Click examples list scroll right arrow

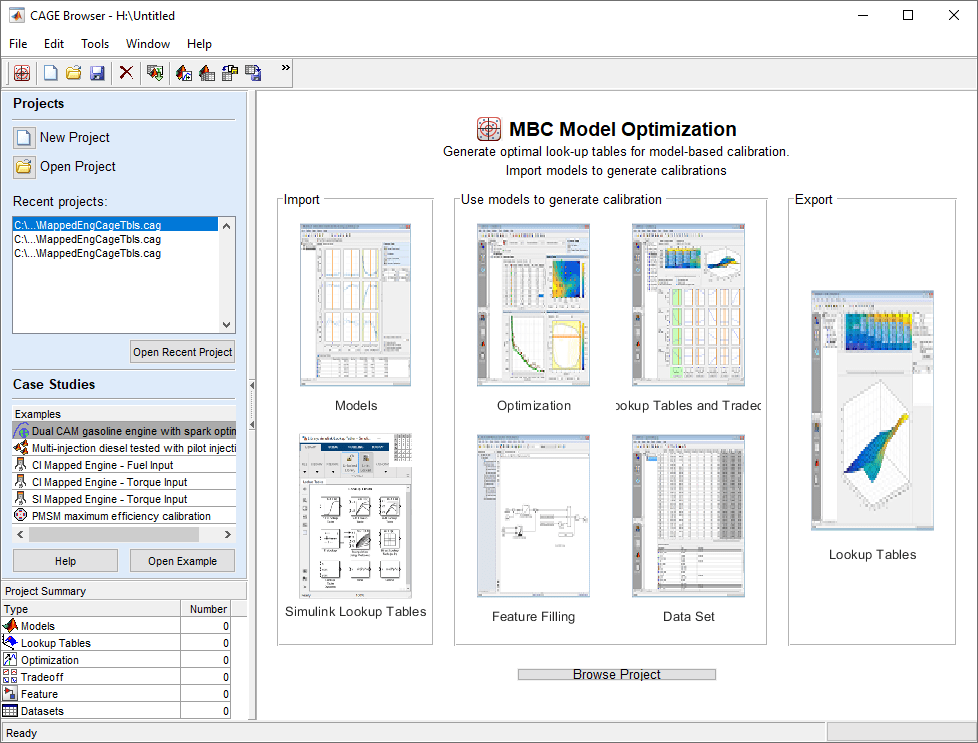click(x=228, y=535)
